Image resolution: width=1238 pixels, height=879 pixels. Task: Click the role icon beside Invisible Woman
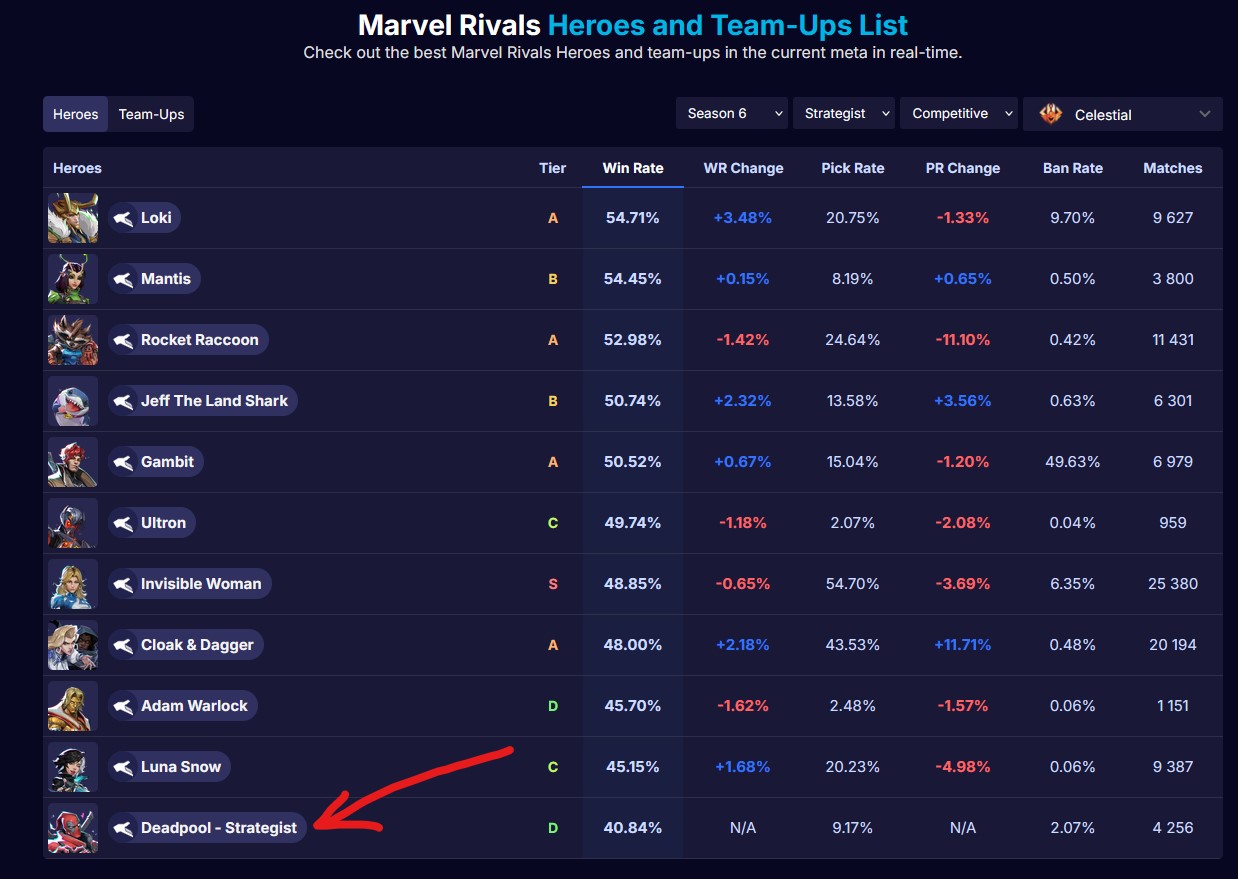pyautogui.click(x=123, y=584)
